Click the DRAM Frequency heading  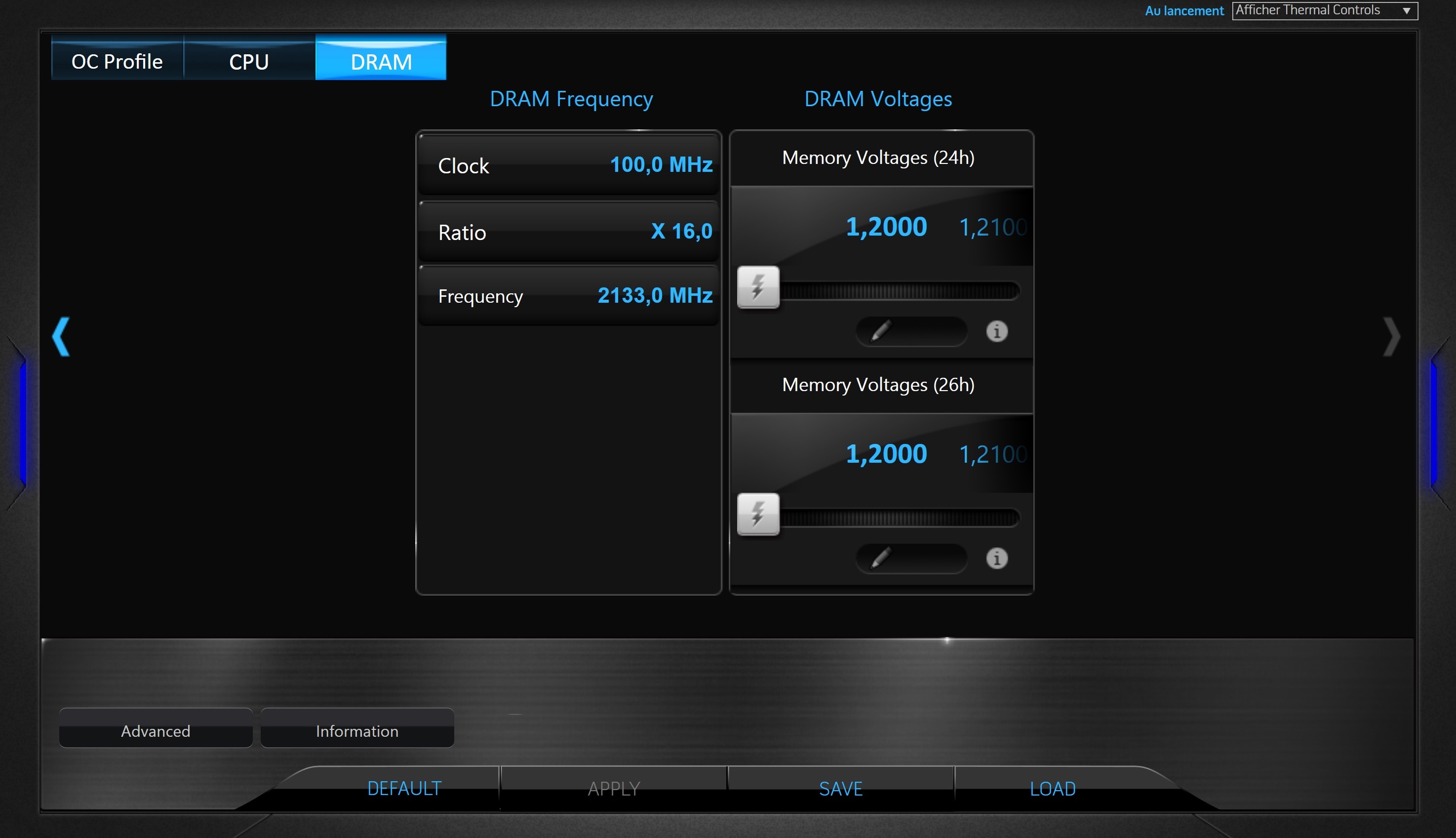[x=571, y=99]
